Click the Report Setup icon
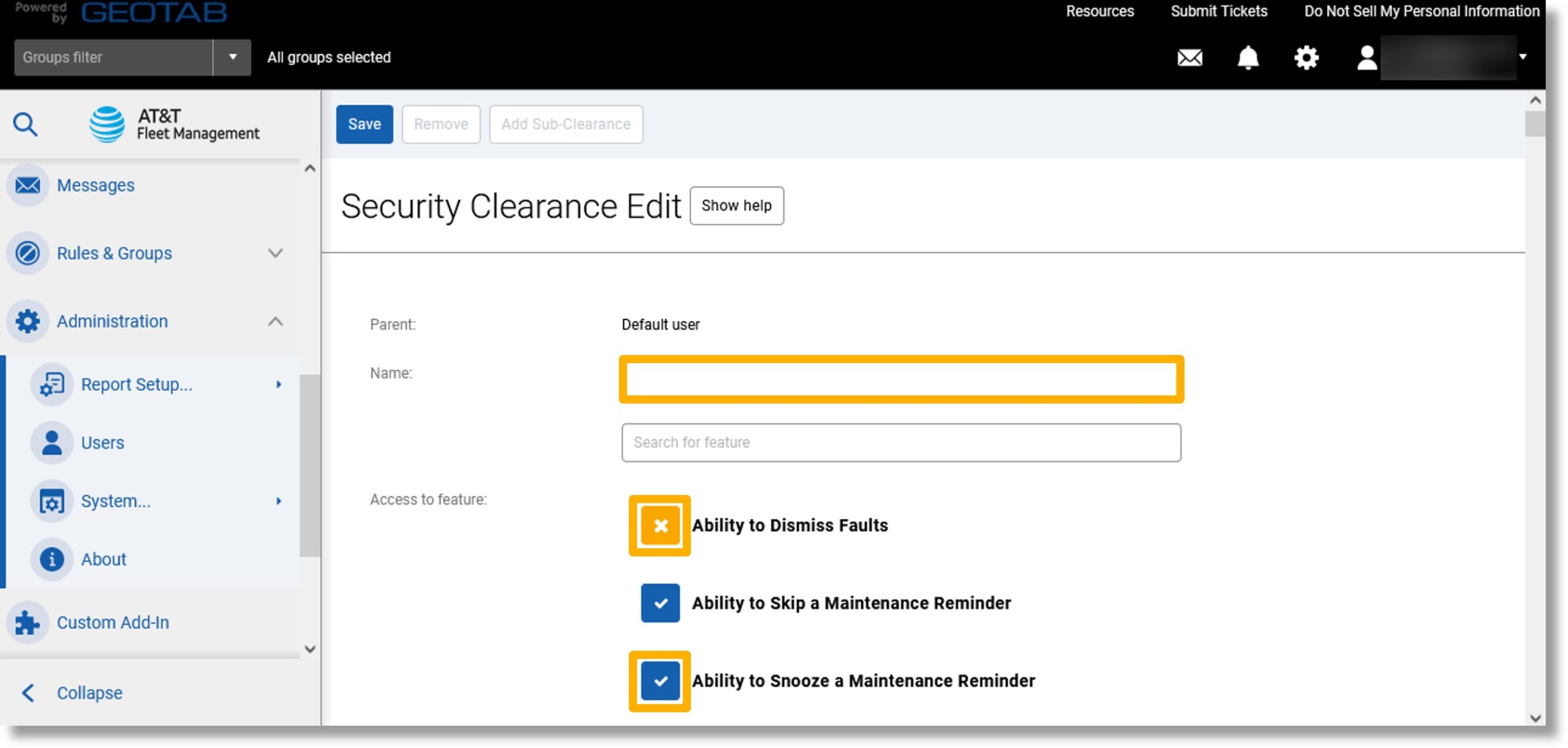The image size is (1568, 748). tap(52, 384)
